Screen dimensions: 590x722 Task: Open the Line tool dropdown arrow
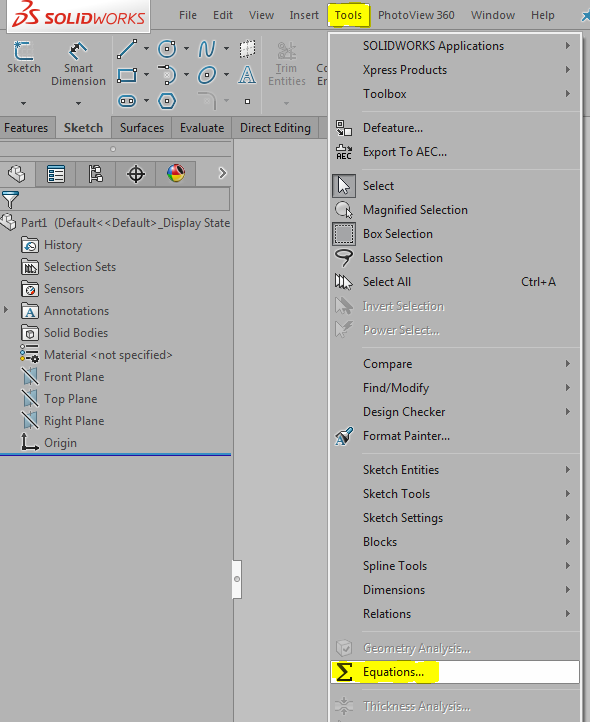pos(146,48)
